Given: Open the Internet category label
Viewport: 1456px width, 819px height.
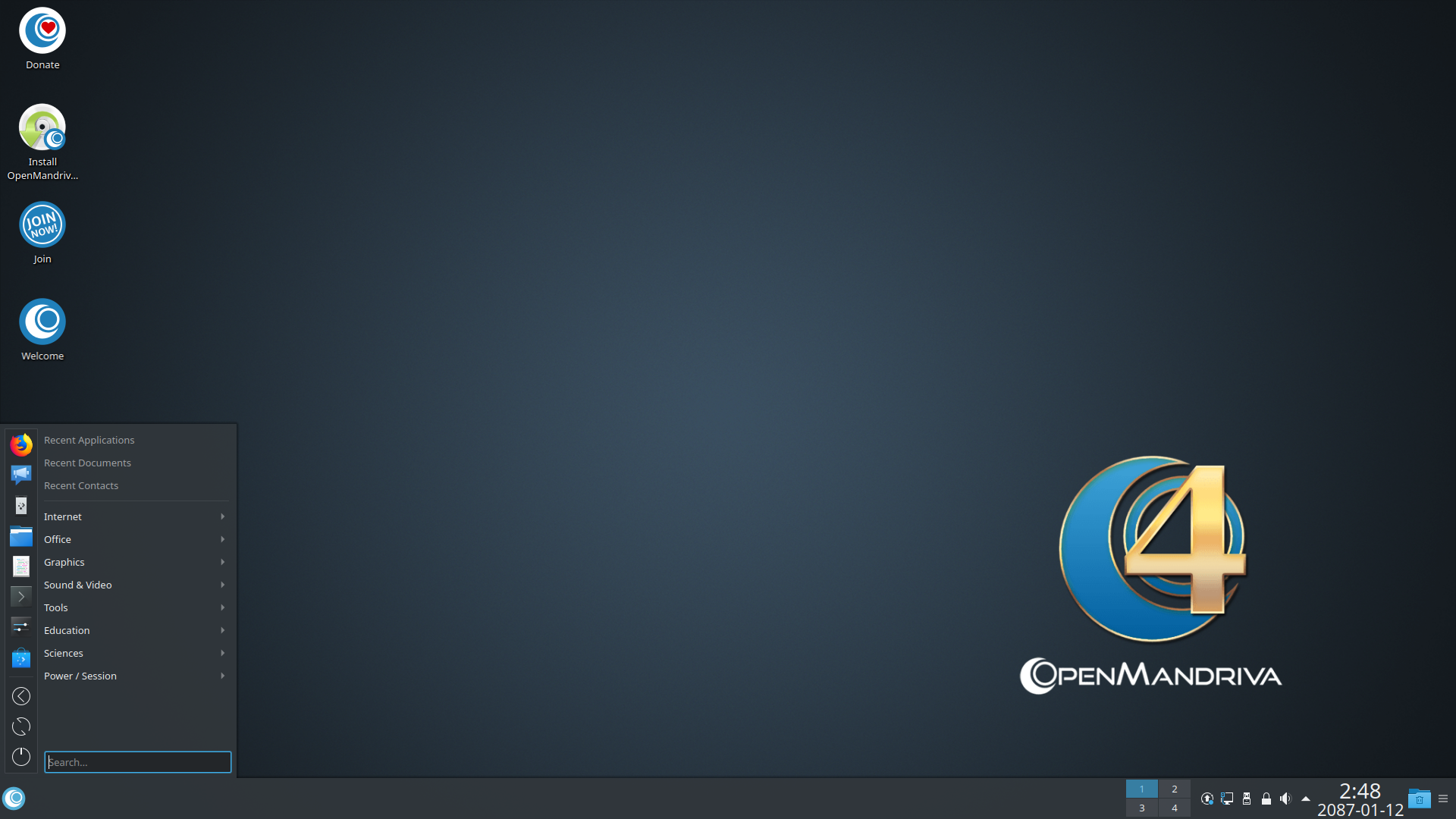Looking at the screenshot, I should coord(63,516).
